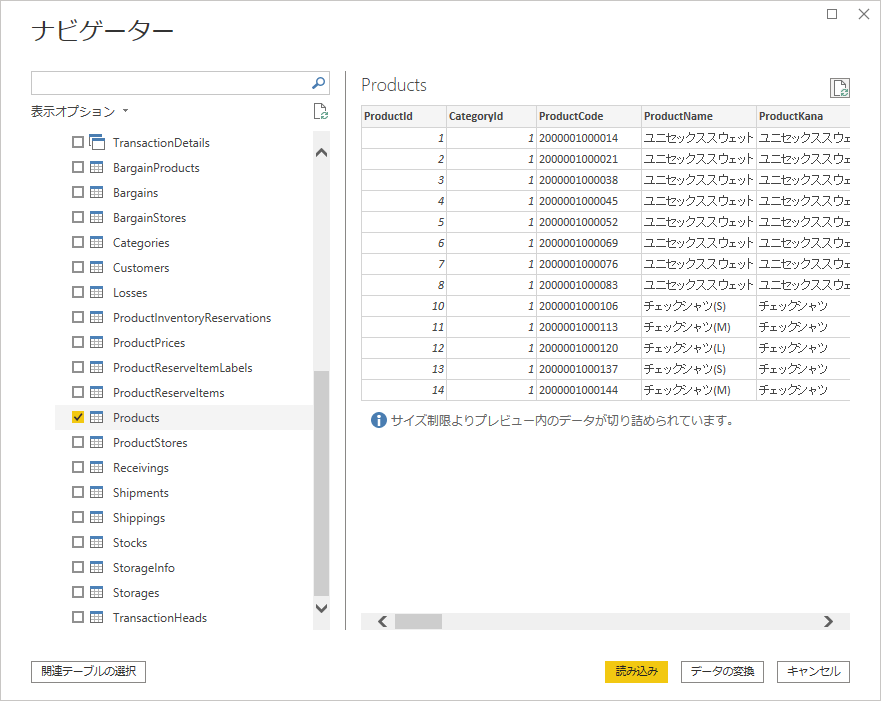Click the horizontal scrollbar thumb in preview
The height and width of the screenshot is (701, 881).
pyautogui.click(x=418, y=621)
